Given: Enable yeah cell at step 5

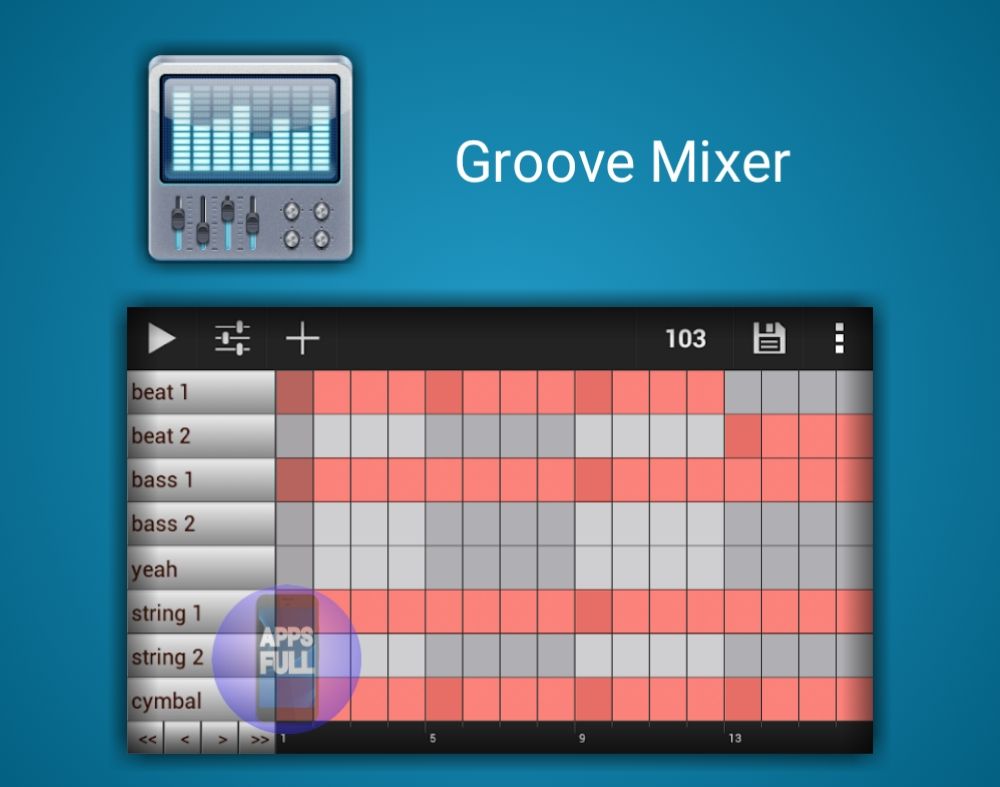Looking at the screenshot, I should 444,568.
